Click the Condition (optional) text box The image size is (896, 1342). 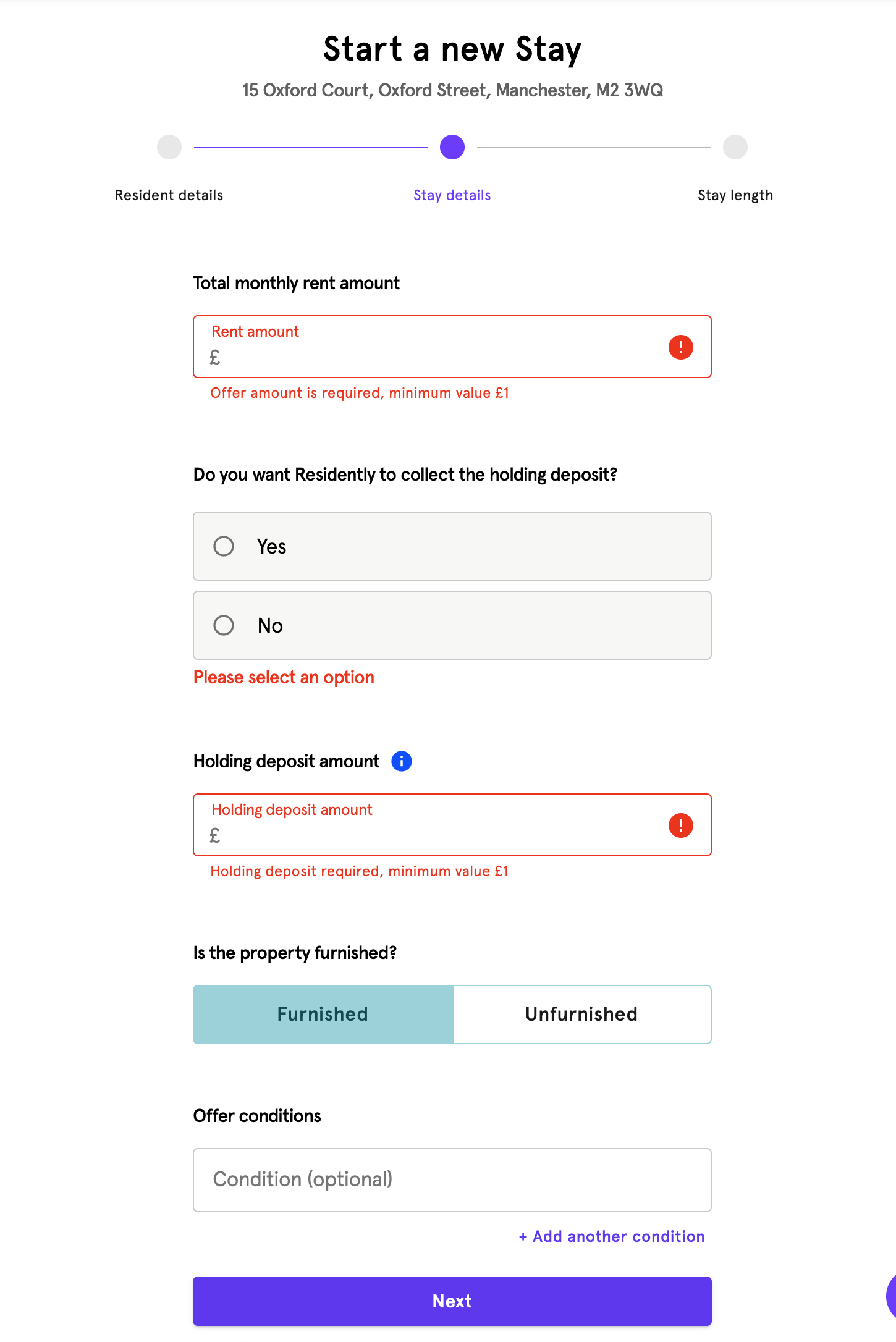pyautogui.click(x=452, y=1180)
